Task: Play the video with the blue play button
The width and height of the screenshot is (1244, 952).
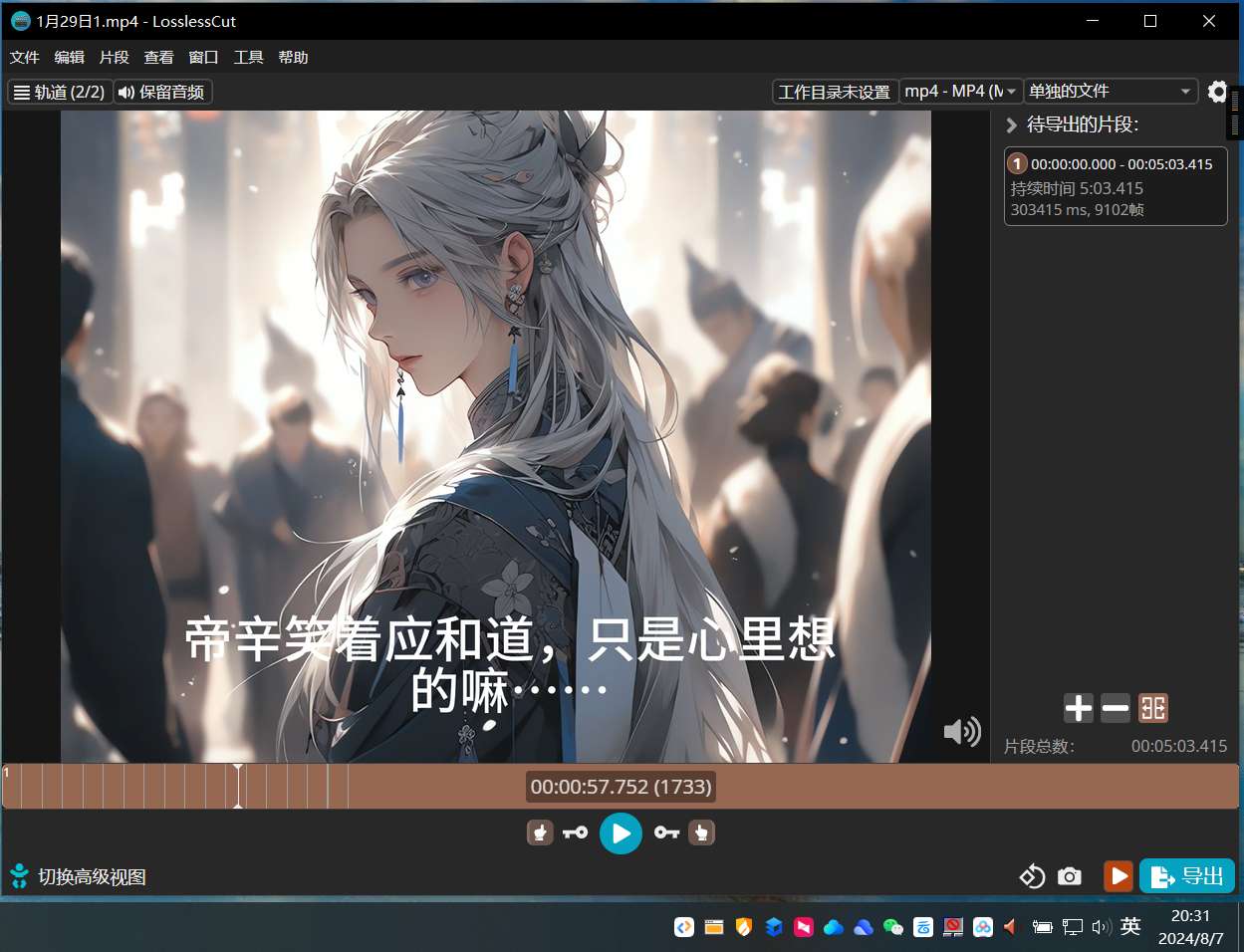Action: coord(621,833)
